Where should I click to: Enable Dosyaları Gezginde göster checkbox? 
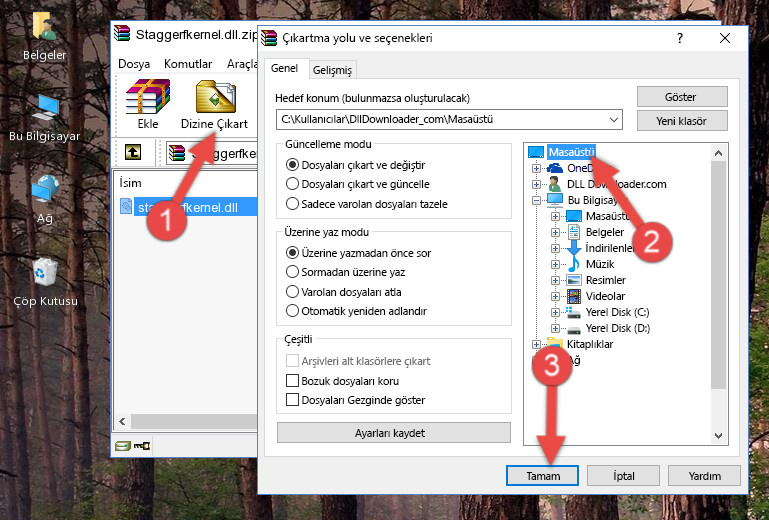(292, 400)
